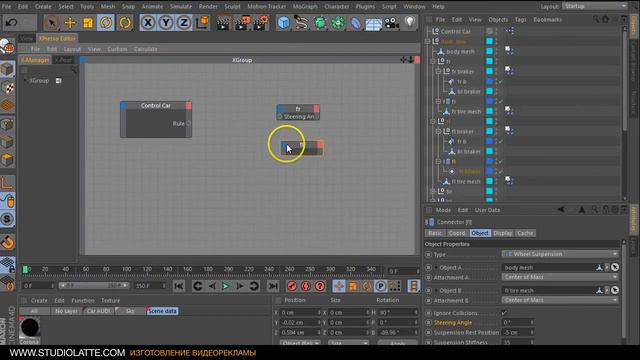This screenshot has height=360, width=640.
Task: Select the Scale tool
Action: click(x=88, y=22)
